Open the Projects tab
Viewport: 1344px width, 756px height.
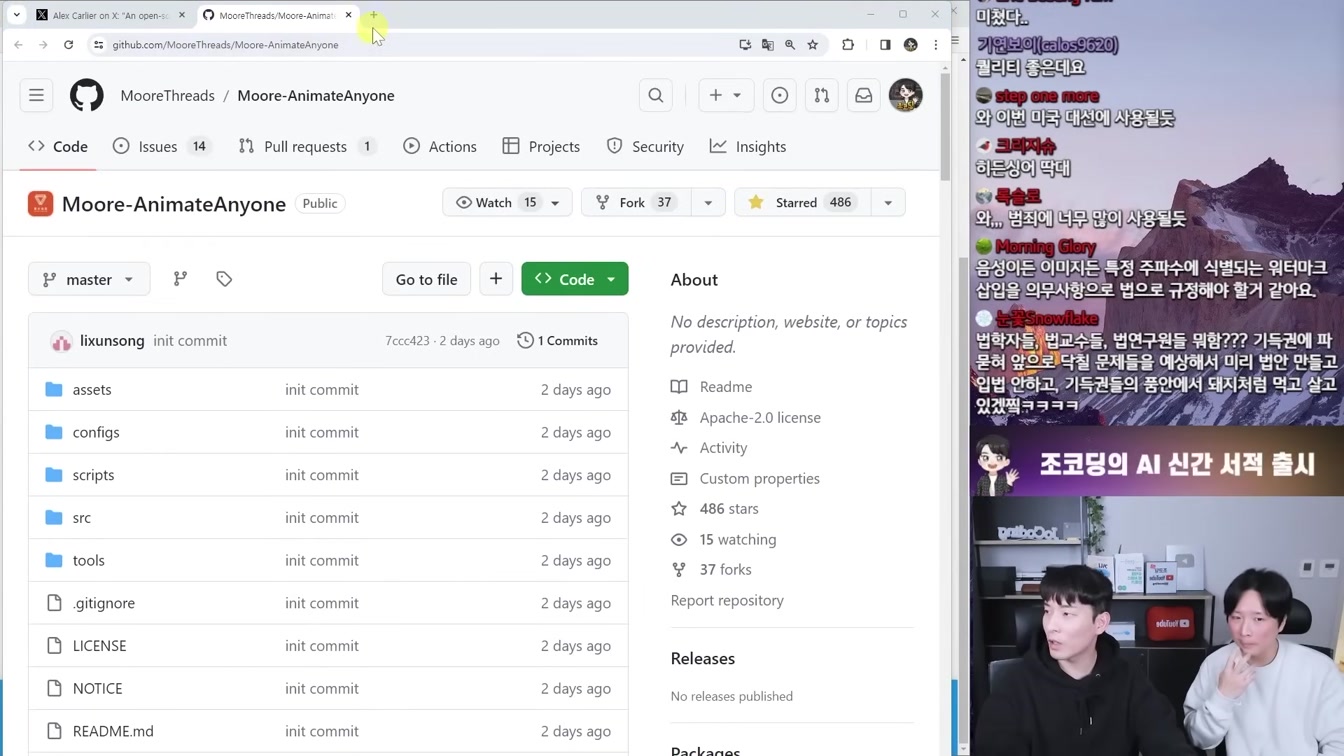click(x=541, y=147)
